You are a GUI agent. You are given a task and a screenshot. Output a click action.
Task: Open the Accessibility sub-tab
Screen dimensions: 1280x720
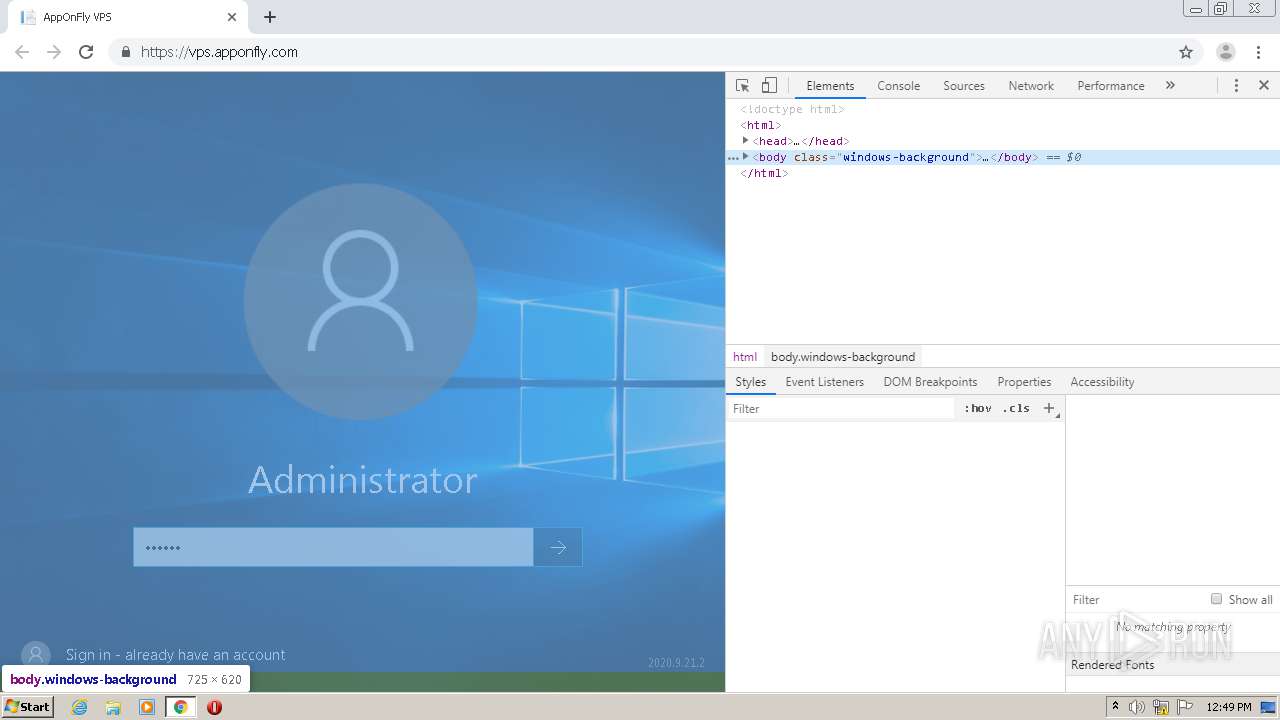point(1102,382)
